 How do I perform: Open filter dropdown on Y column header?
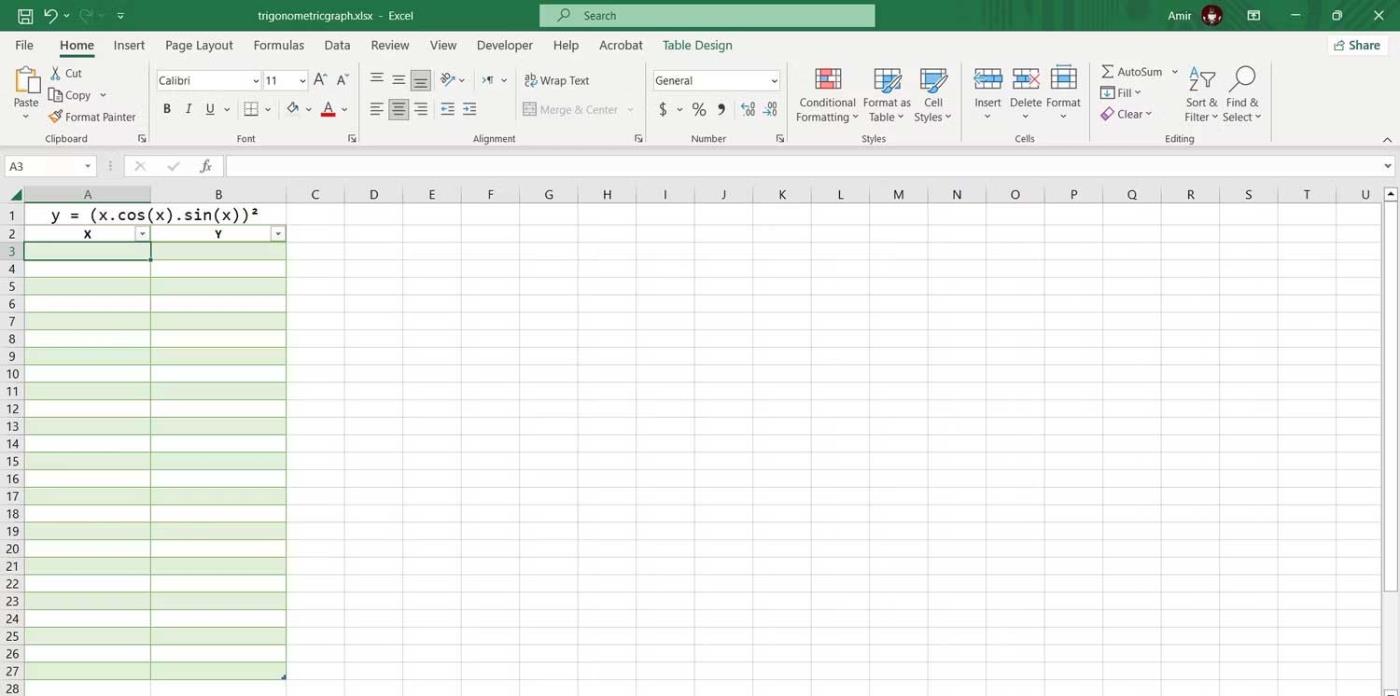[278, 234]
